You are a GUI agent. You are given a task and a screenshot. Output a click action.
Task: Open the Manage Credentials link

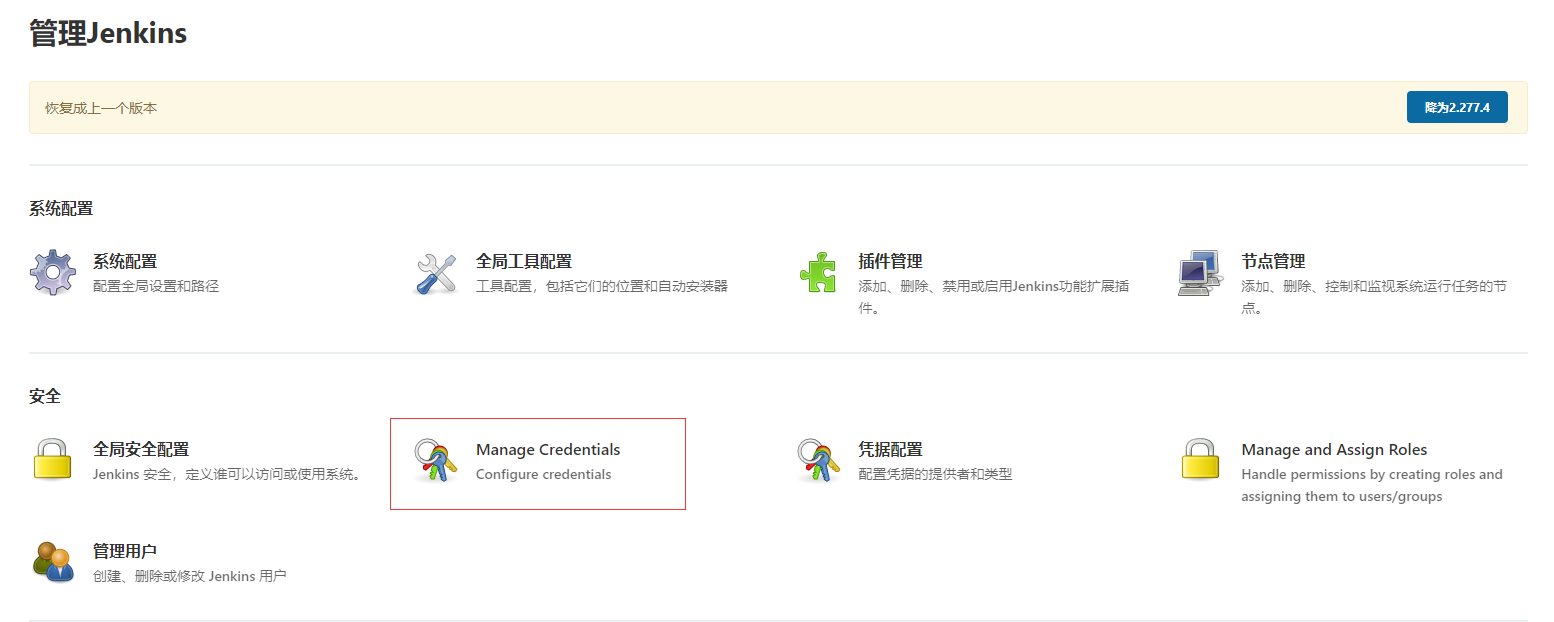coord(548,449)
